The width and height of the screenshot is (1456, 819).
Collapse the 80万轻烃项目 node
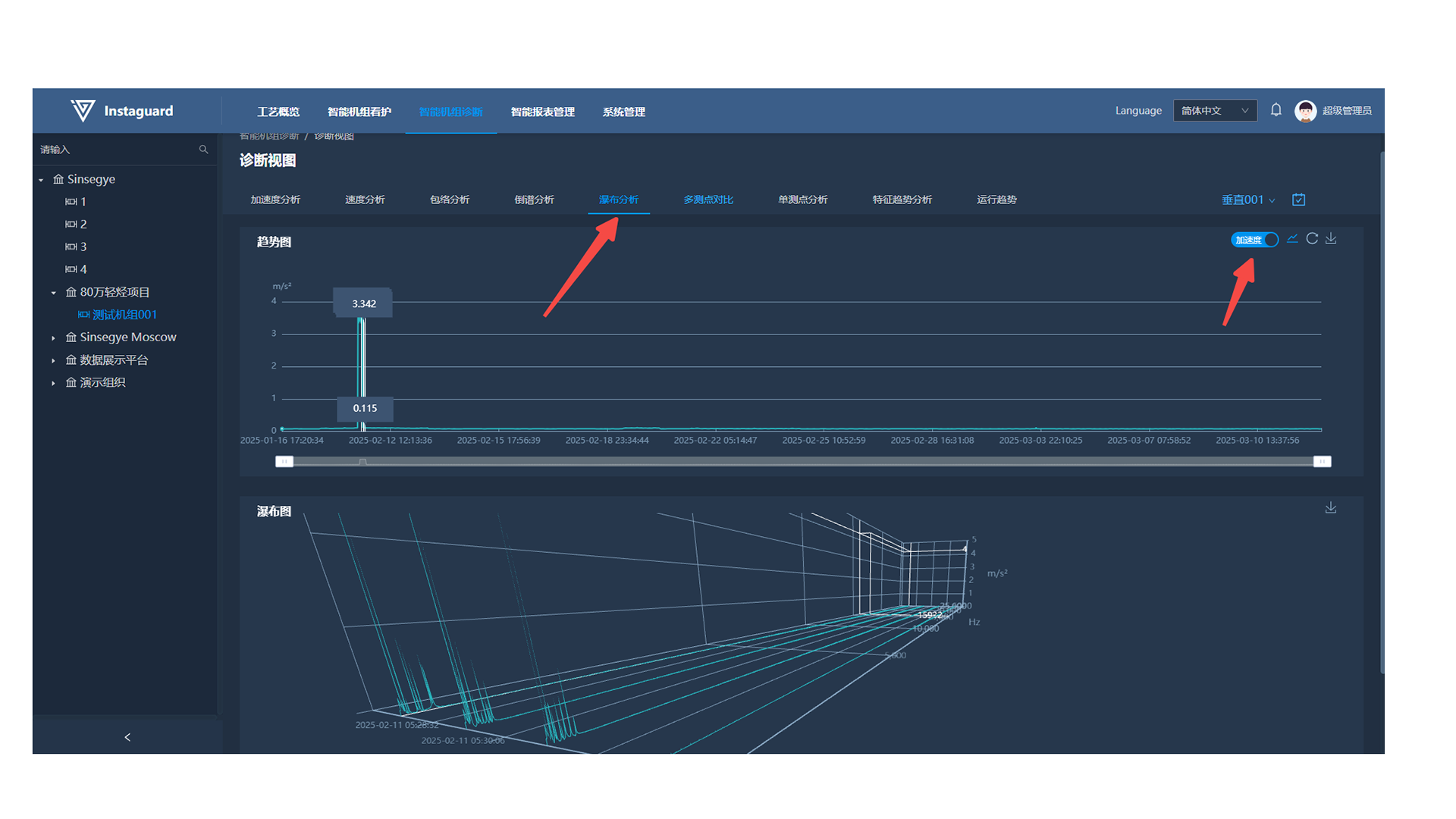(53, 293)
